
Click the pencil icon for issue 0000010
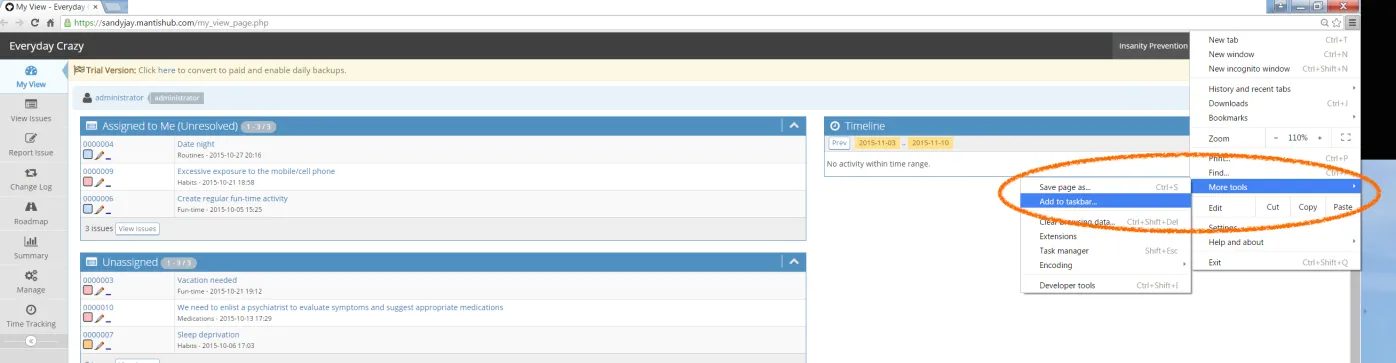click(x=100, y=319)
